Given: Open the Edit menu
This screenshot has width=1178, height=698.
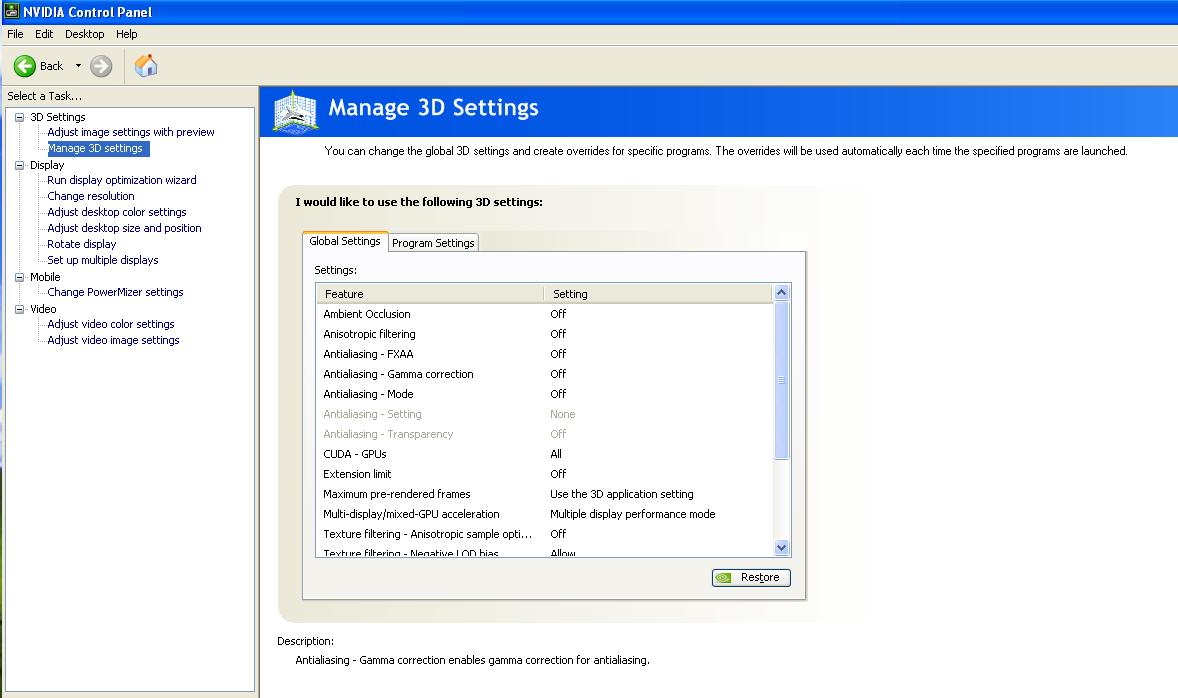Looking at the screenshot, I should pos(44,34).
